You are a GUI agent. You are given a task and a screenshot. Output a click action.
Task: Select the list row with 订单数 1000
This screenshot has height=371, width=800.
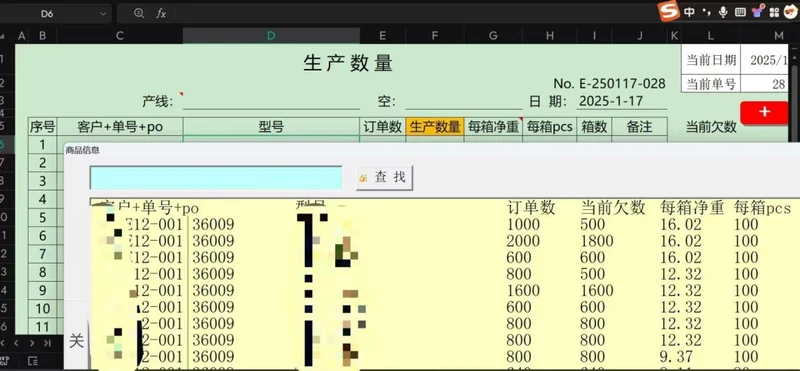tap(445, 224)
